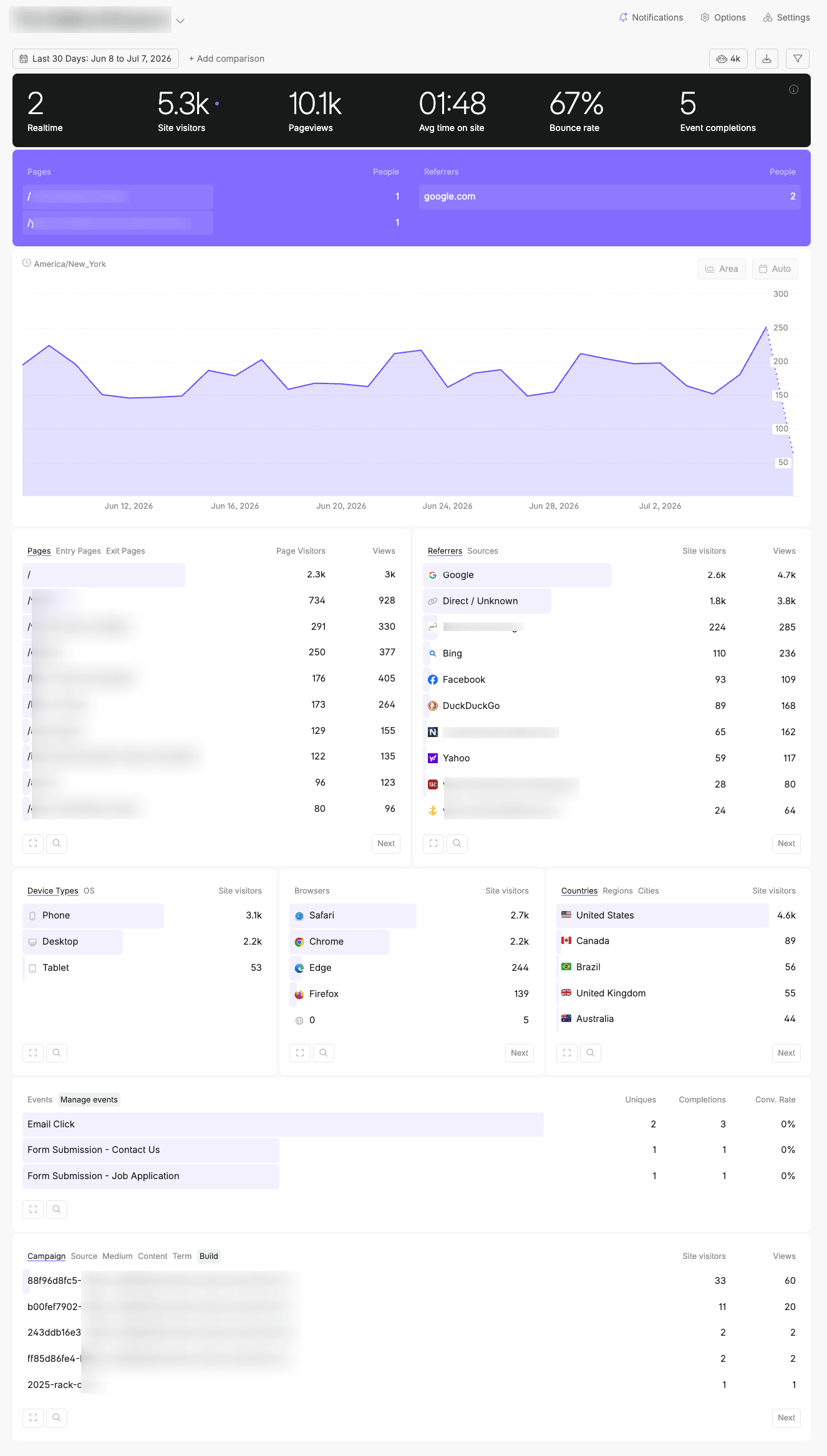Screen dimensions: 827x1456
Task: Filter by Google referrer row
Action: tap(612, 575)
